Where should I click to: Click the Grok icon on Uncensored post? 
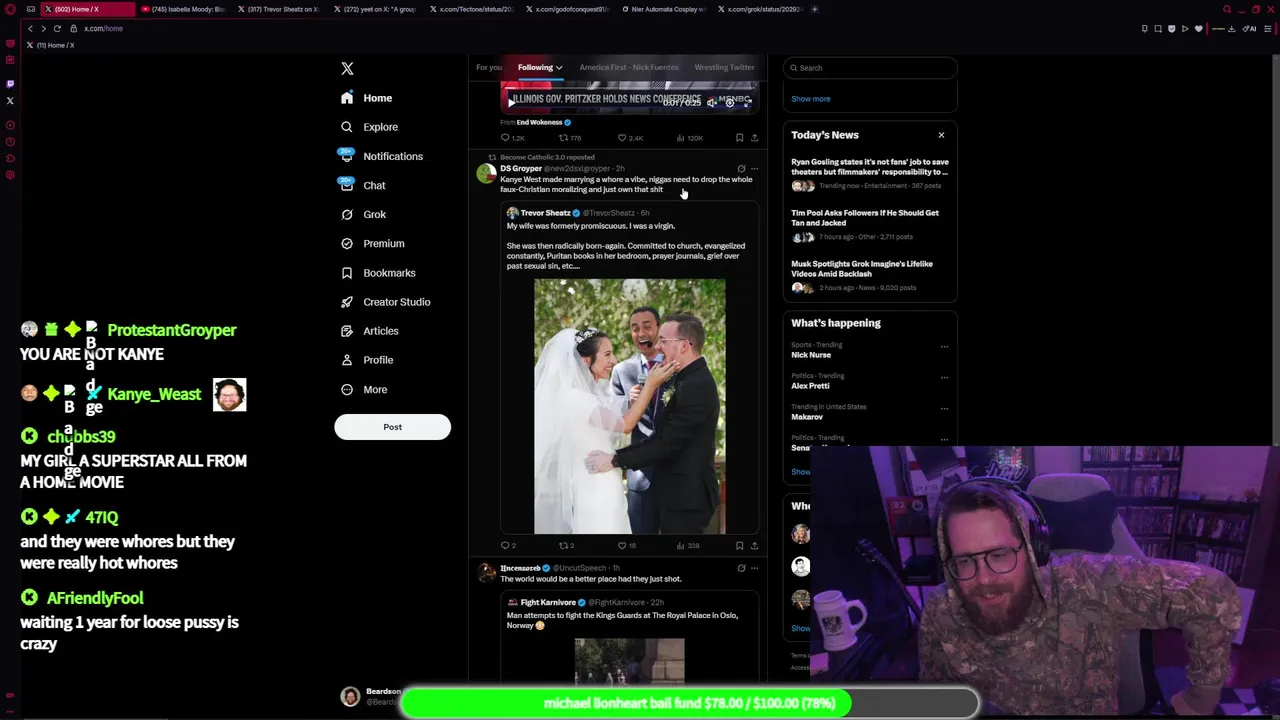741,568
